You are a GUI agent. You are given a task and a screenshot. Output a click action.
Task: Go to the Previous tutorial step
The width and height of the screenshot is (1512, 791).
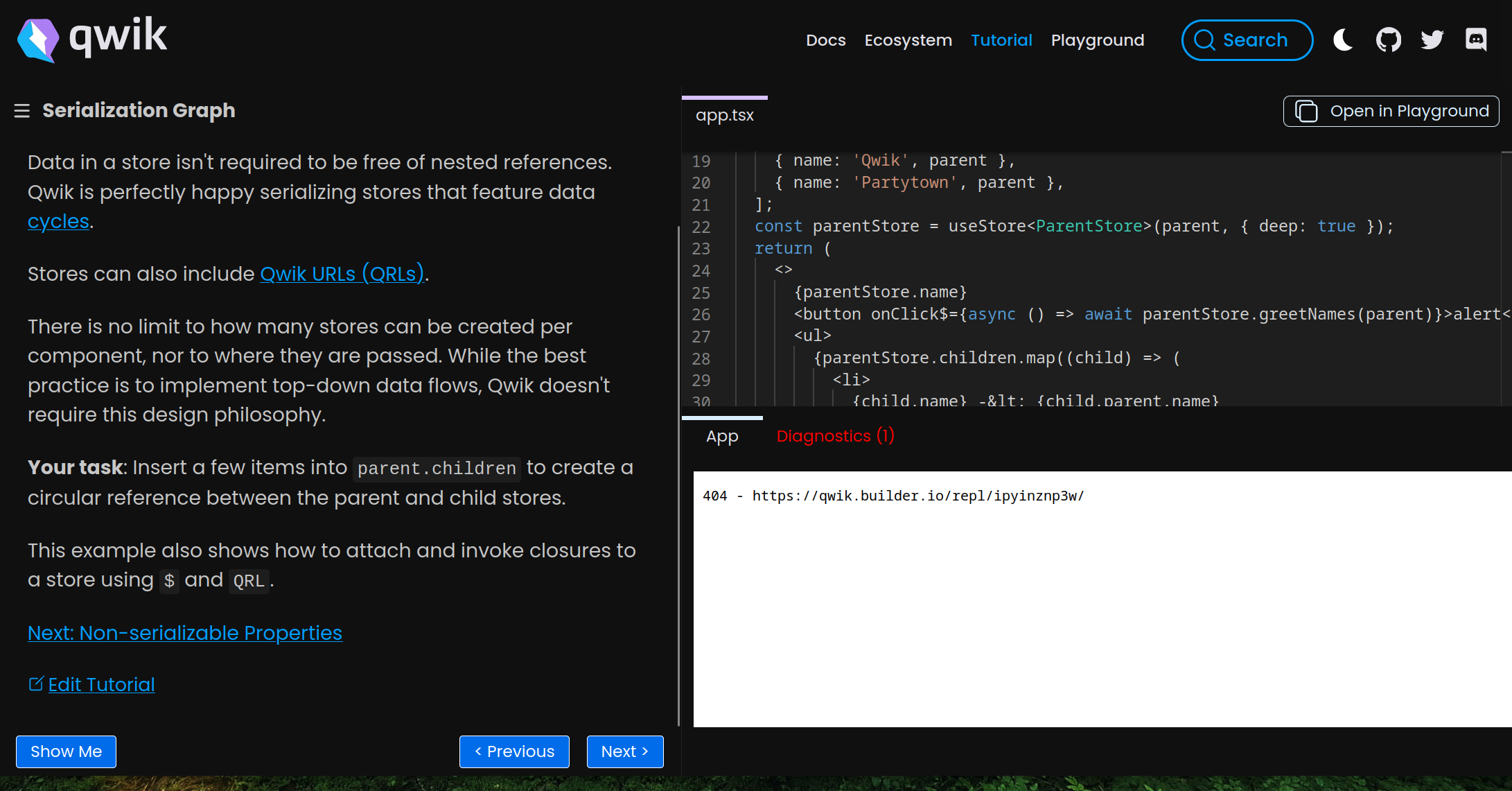(514, 751)
